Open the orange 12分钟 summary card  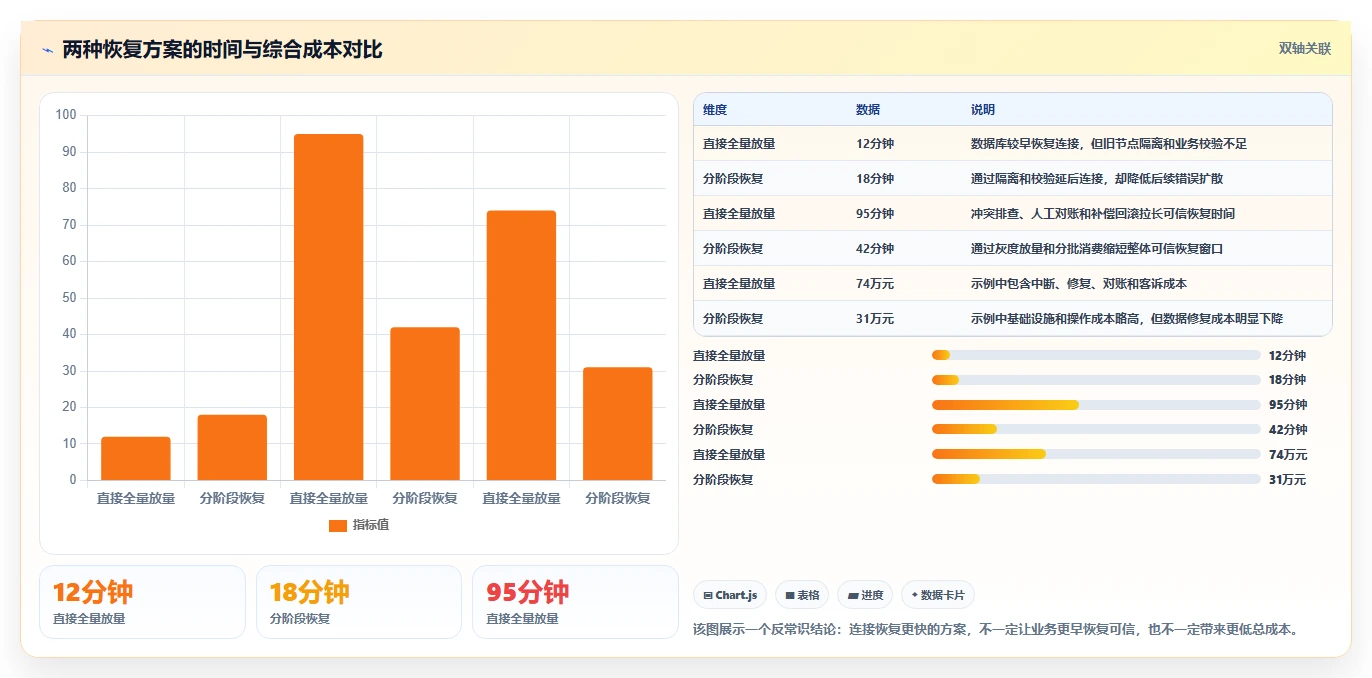coord(142,602)
